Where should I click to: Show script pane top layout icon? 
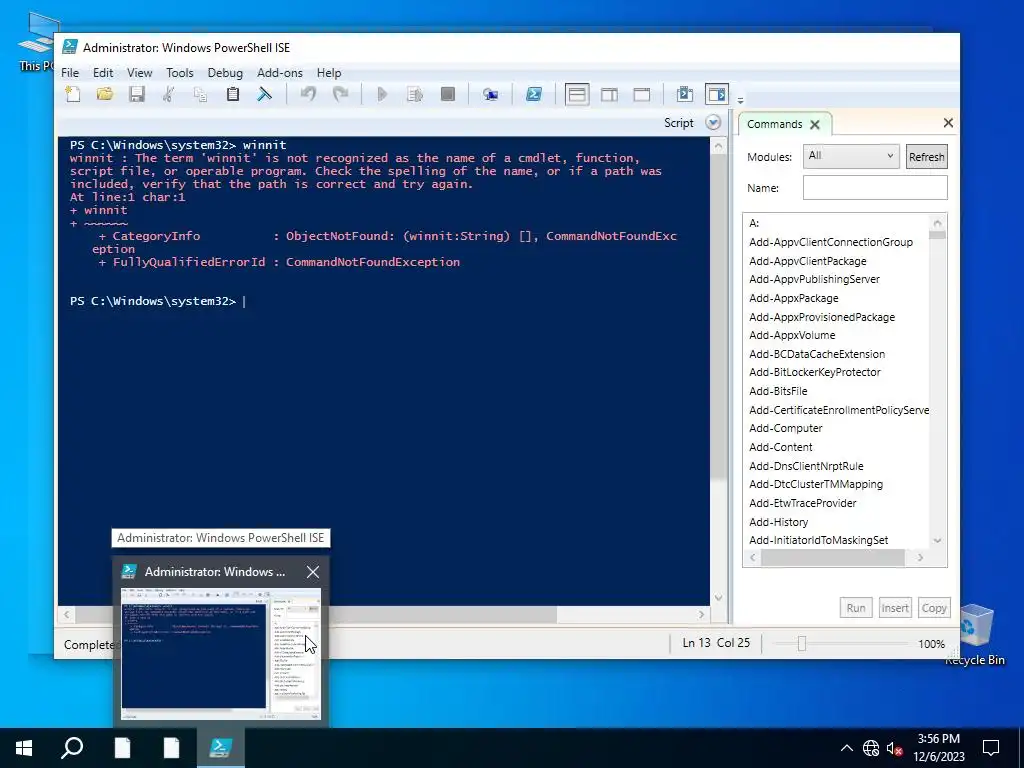(577, 94)
